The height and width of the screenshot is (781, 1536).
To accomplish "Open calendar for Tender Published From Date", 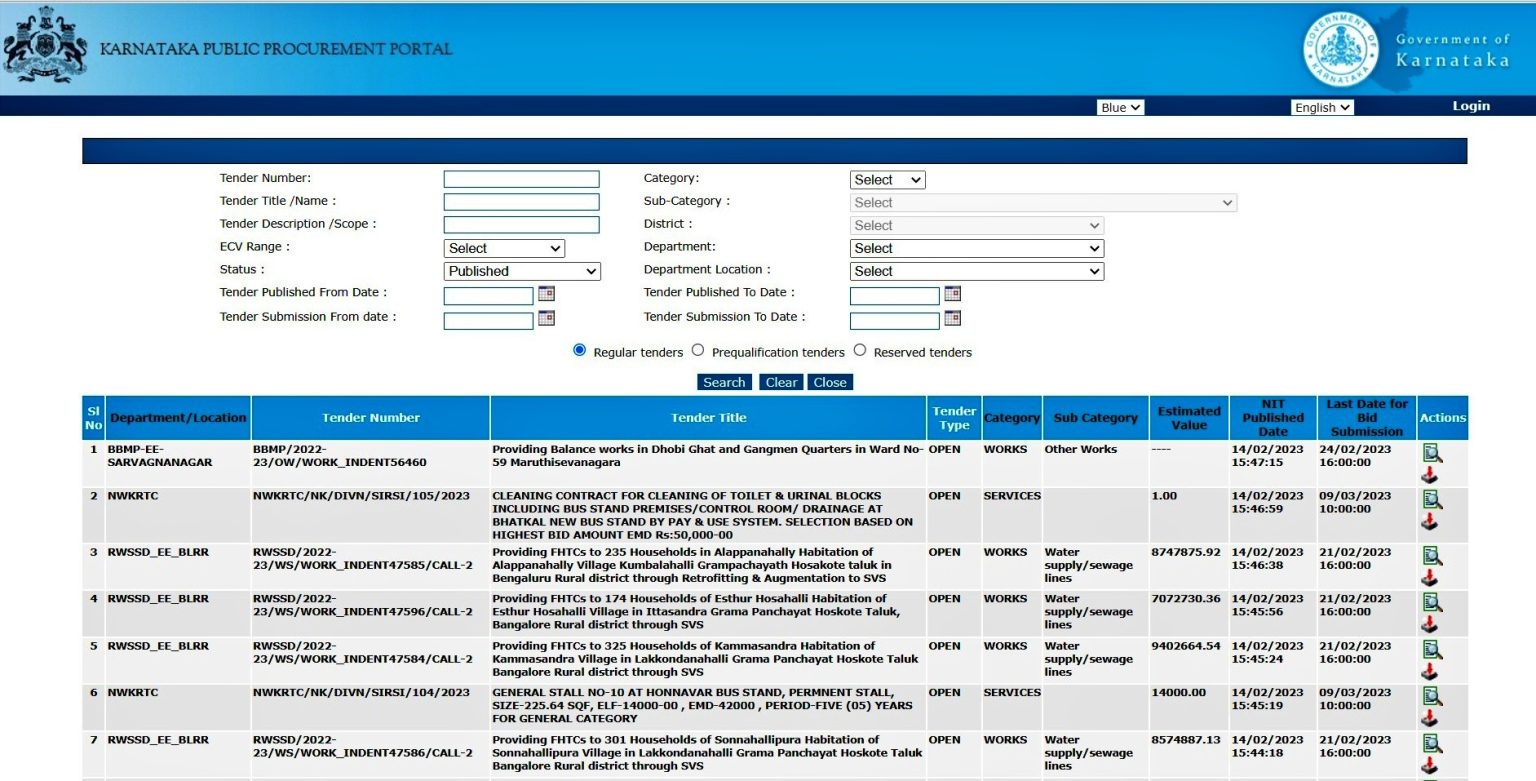I will (544, 294).
